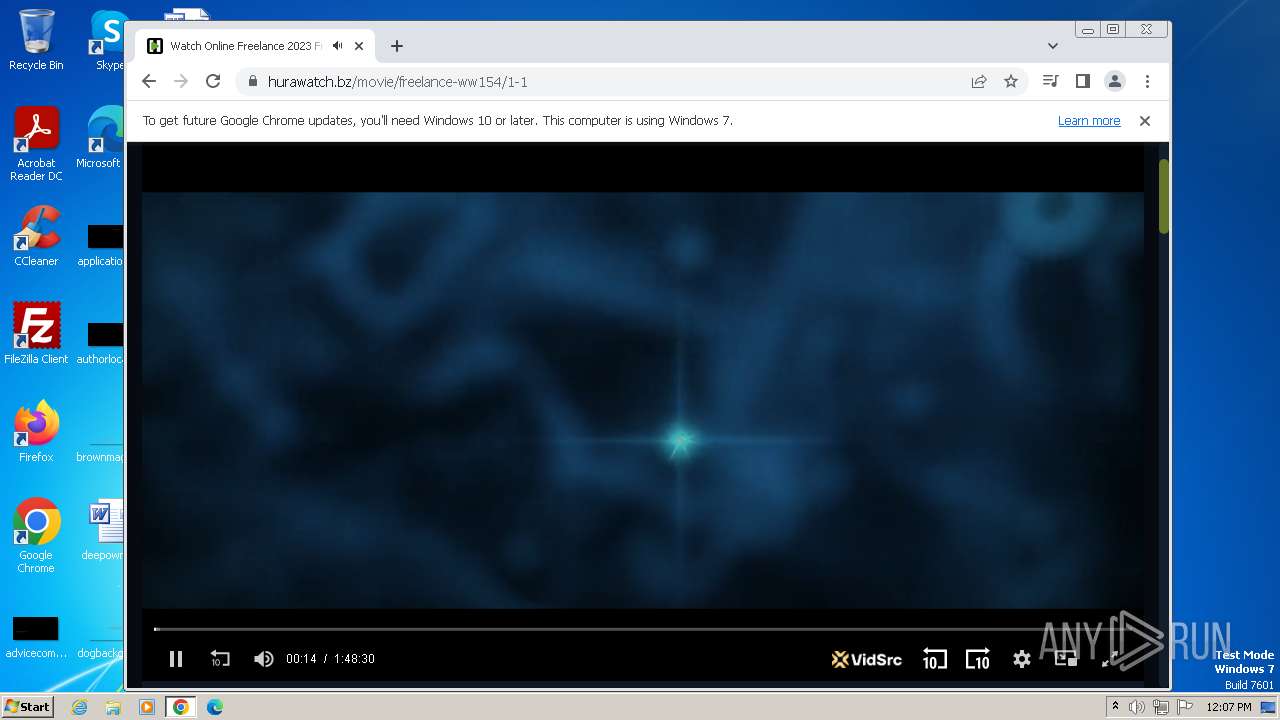Open FileZilla Client shortcut

[x=36, y=334]
